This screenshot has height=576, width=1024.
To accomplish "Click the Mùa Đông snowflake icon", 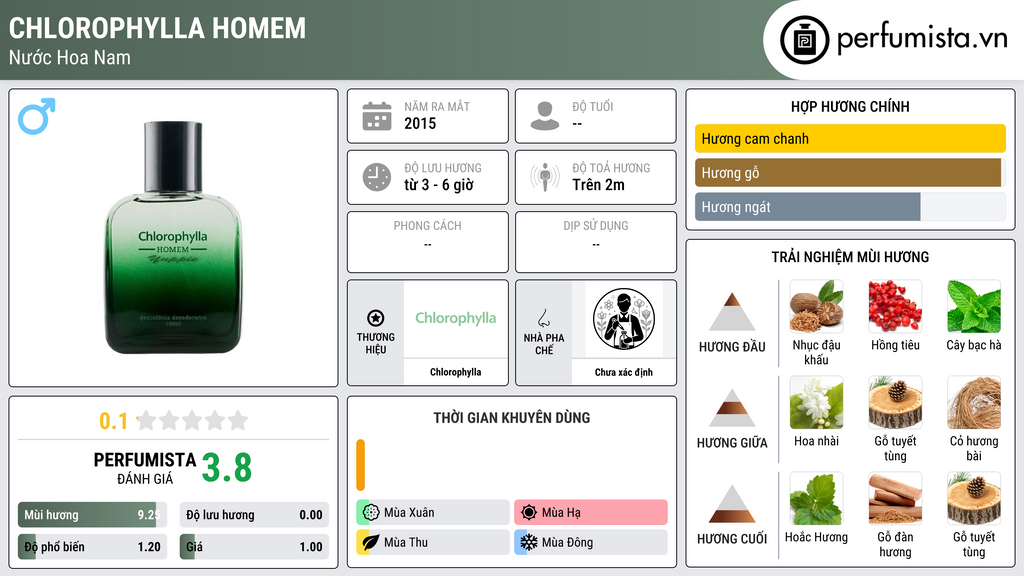I will point(529,542).
